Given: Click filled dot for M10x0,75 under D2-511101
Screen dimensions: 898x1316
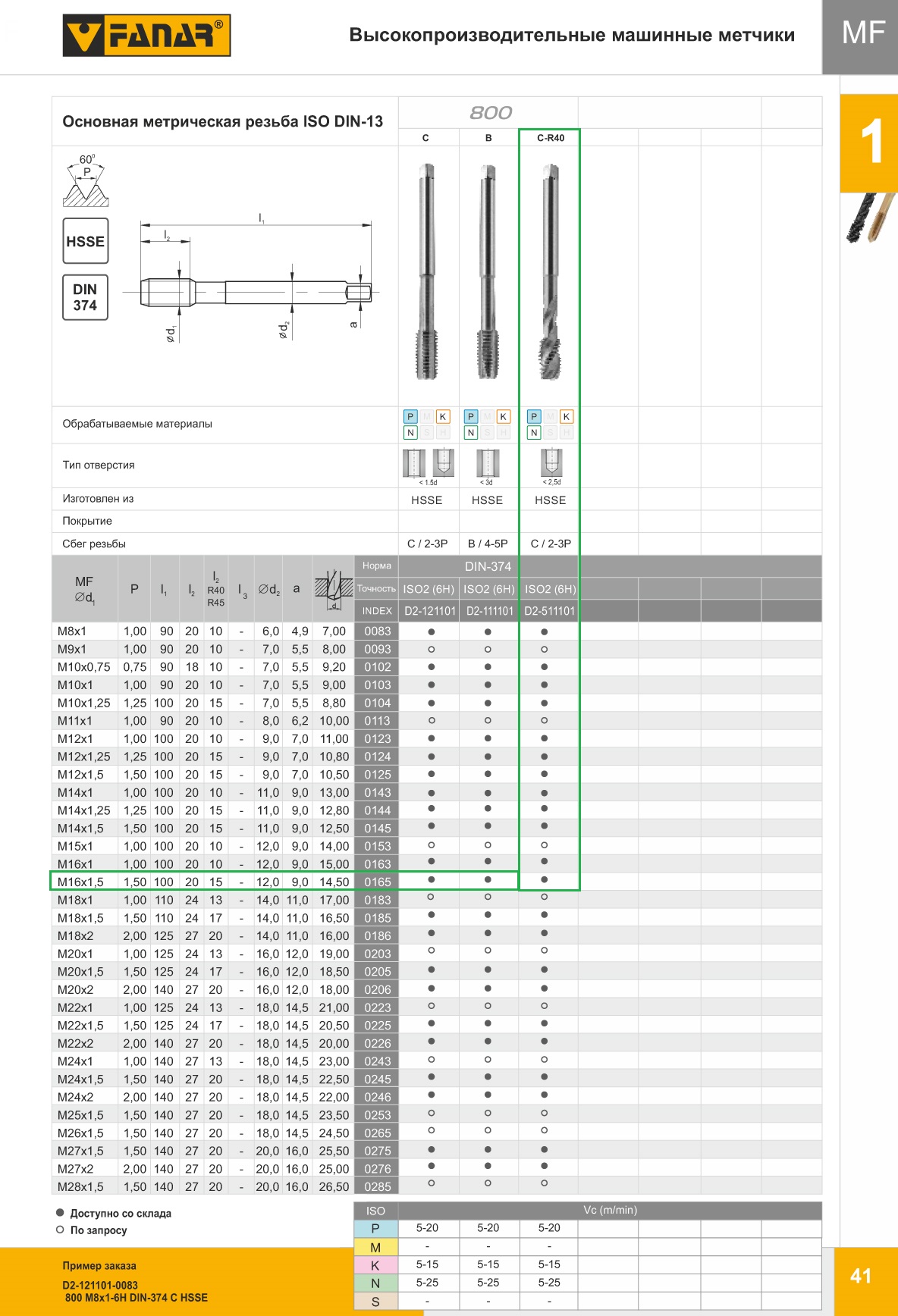Looking at the screenshot, I should 545,667.
